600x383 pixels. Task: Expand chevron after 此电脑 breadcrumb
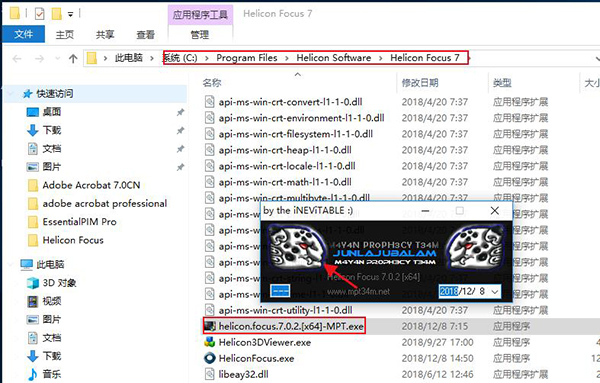coord(152,58)
